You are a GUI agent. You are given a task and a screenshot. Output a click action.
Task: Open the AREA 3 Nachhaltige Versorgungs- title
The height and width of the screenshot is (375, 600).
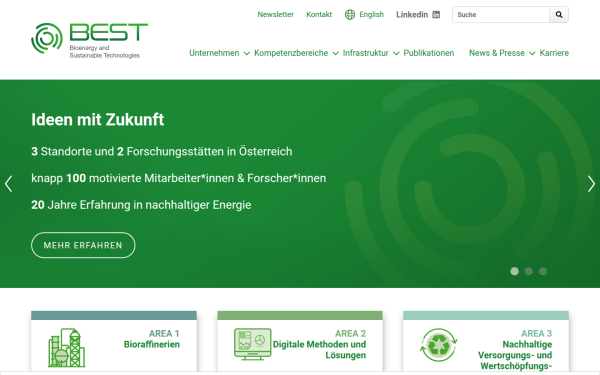click(515, 350)
